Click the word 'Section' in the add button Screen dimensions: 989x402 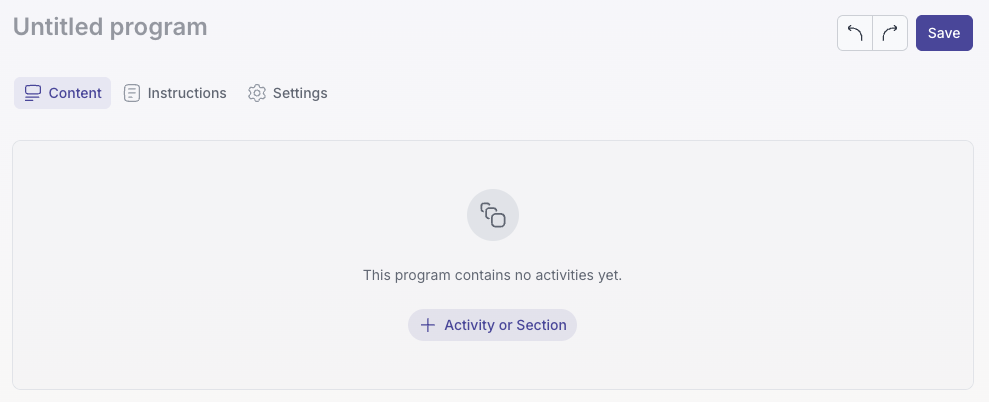coord(541,325)
